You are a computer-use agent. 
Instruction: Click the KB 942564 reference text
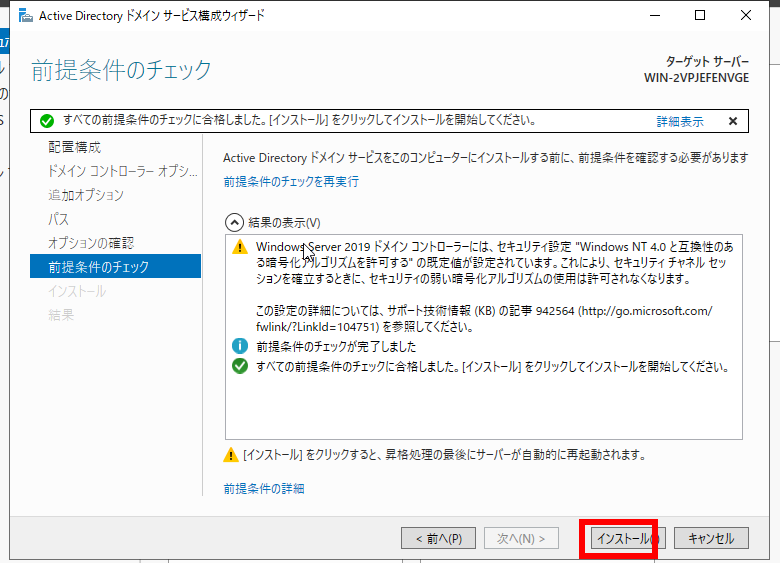(x=484, y=319)
